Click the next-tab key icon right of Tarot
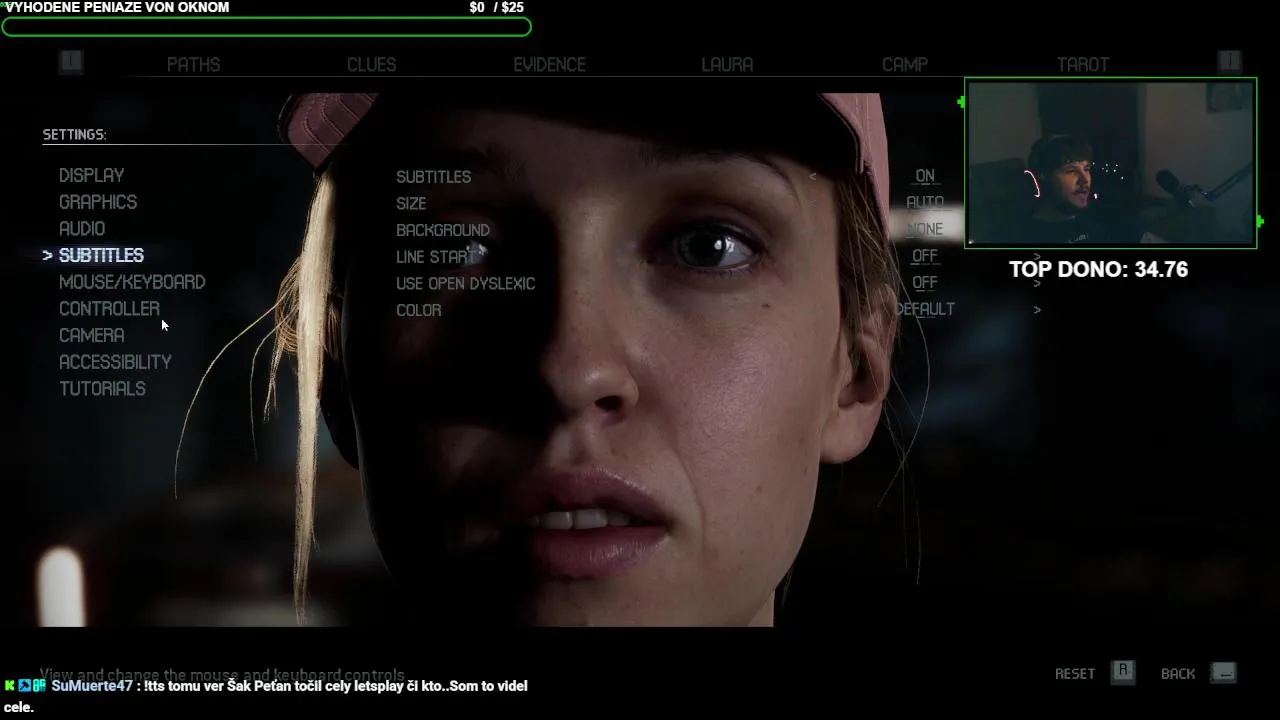Image resolution: width=1280 pixels, height=720 pixels. coord(1230,62)
